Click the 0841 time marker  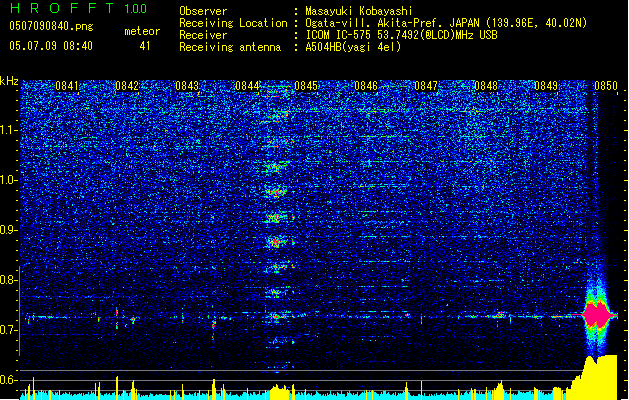(x=67, y=86)
